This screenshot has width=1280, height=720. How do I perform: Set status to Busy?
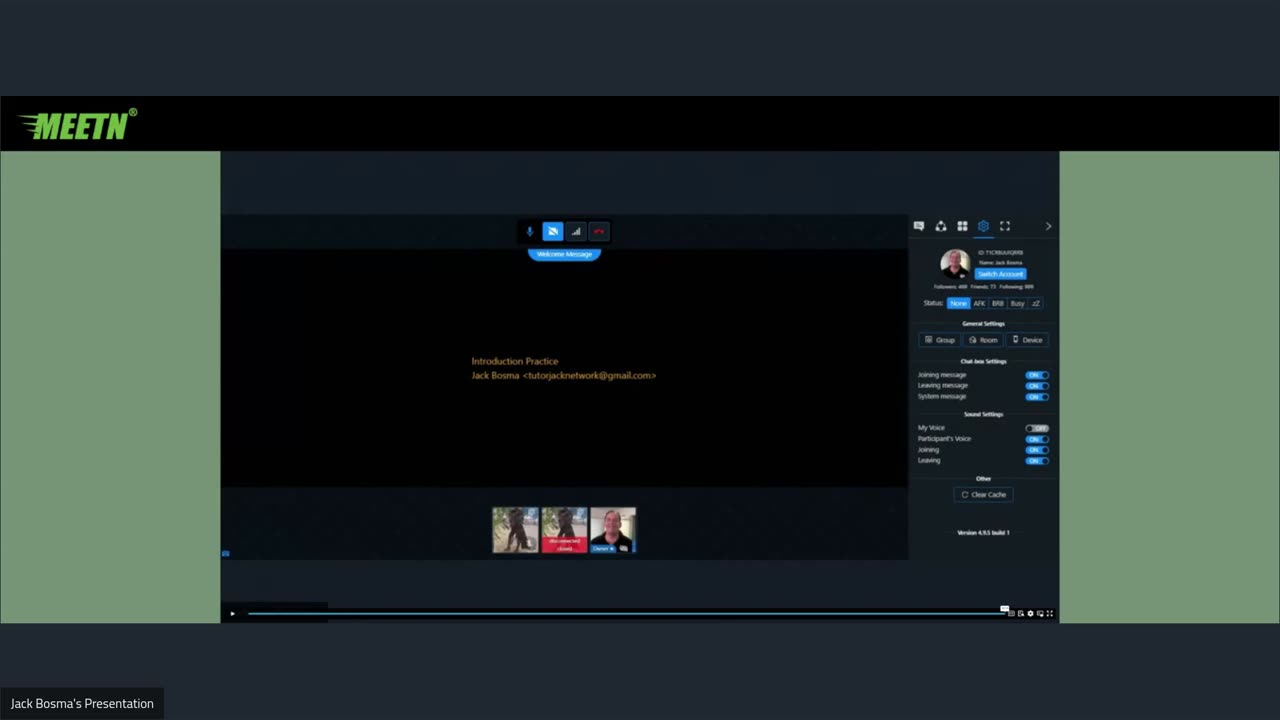point(1017,303)
